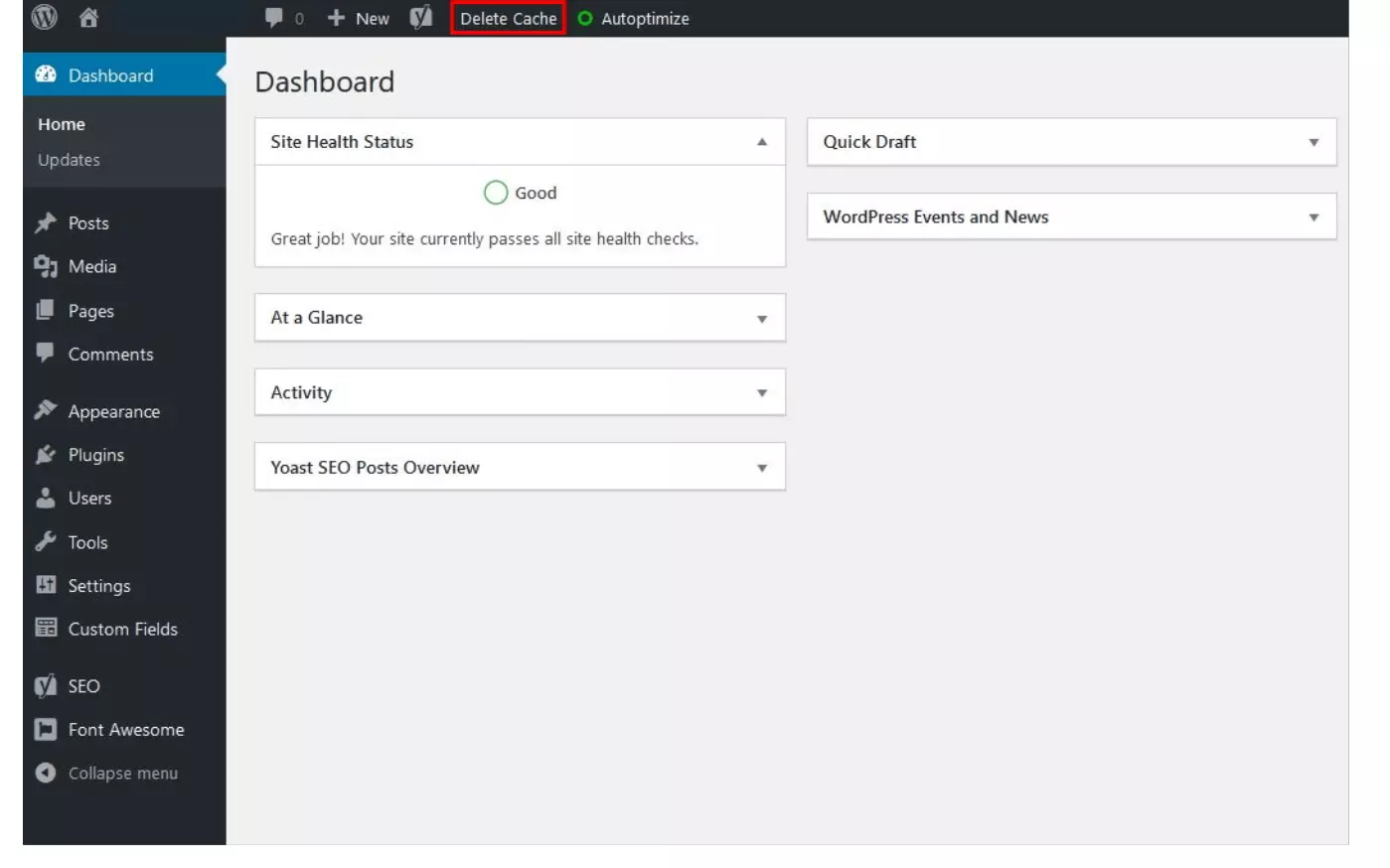This screenshot has width=1390, height=868.
Task: Click the Font Awesome flag icon
Action: [x=46, y=729]
